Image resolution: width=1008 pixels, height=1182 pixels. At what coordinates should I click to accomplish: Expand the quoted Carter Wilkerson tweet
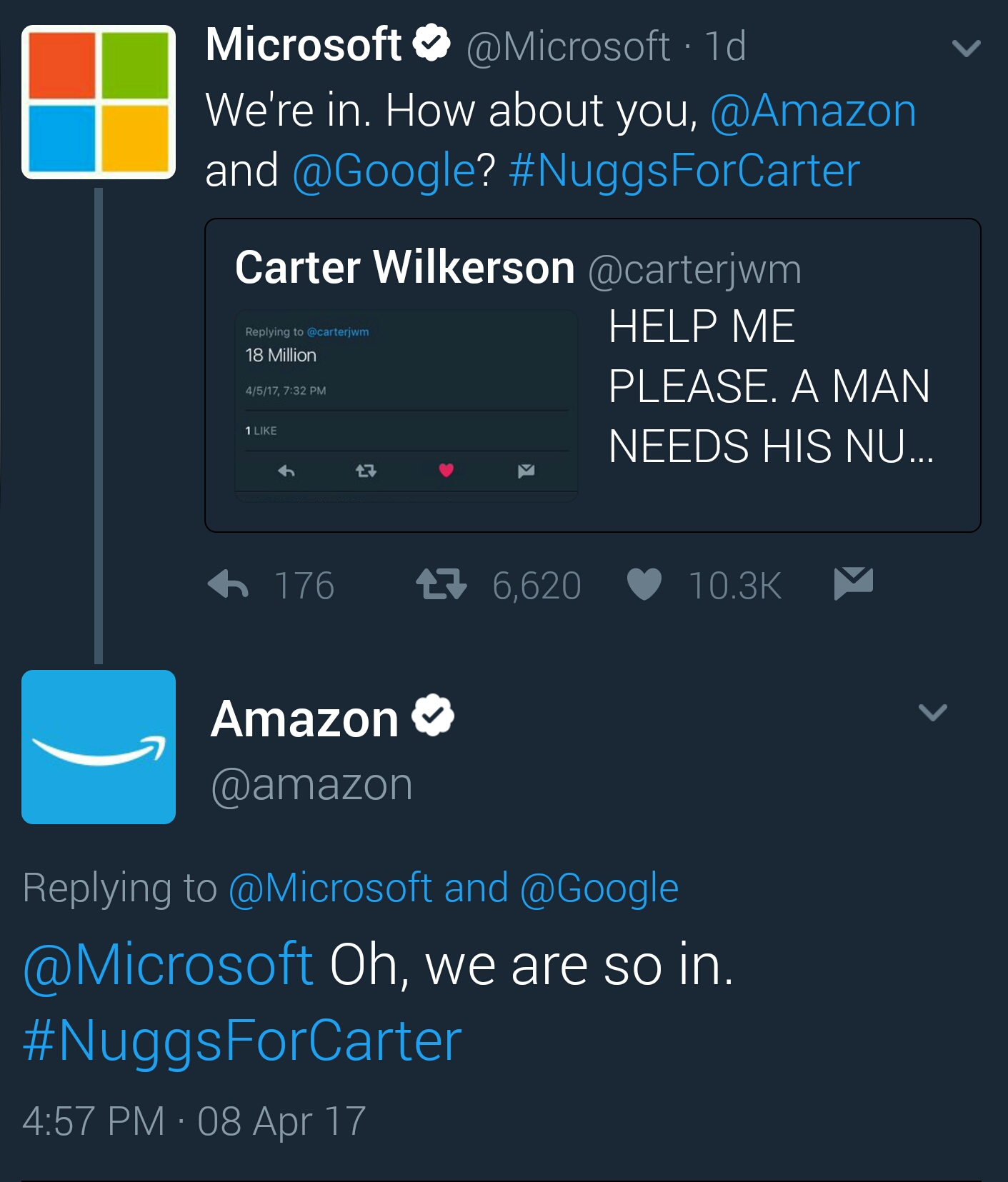point(593,375)
